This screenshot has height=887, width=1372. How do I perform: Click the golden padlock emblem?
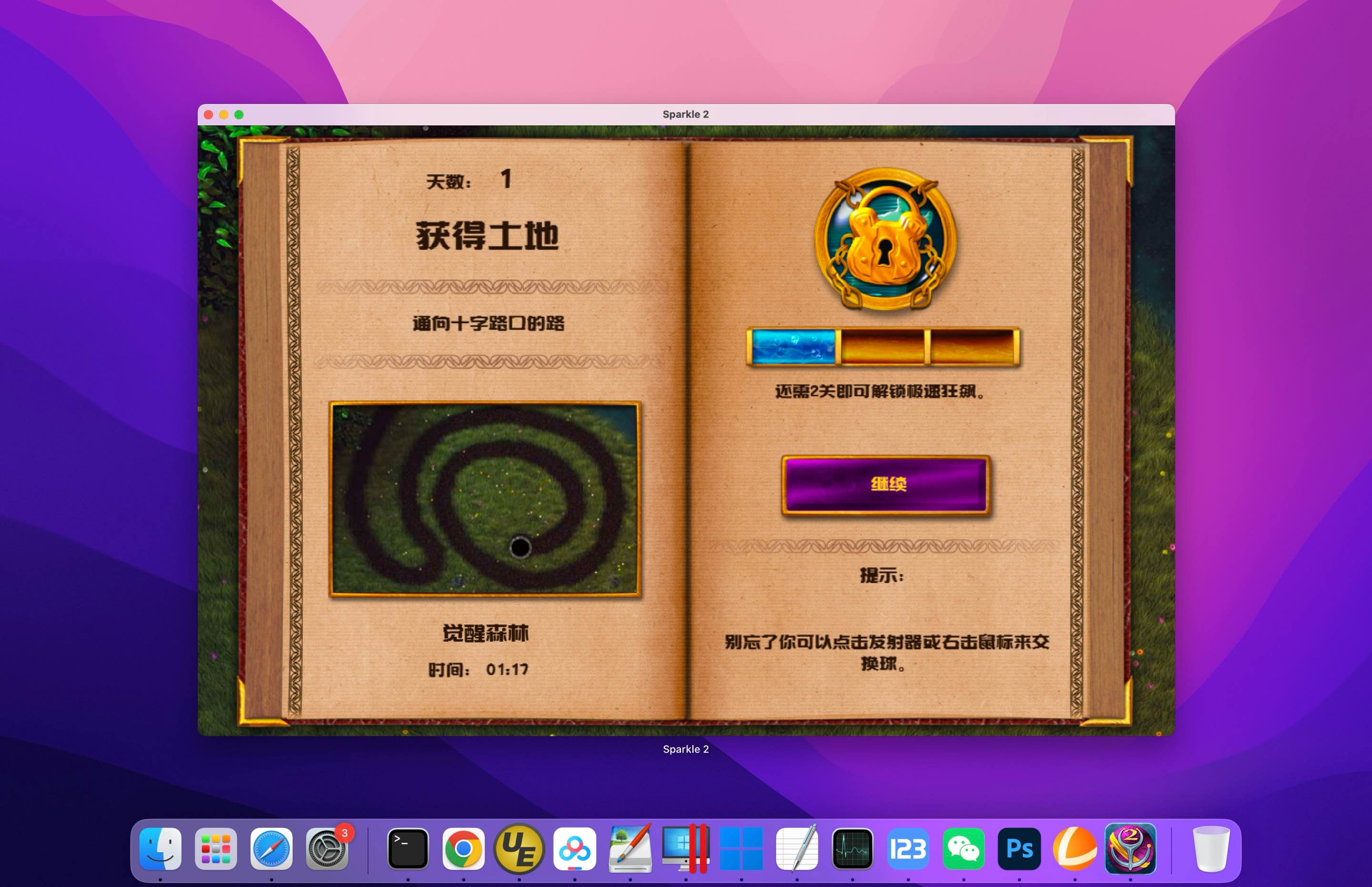pos(886,239)
